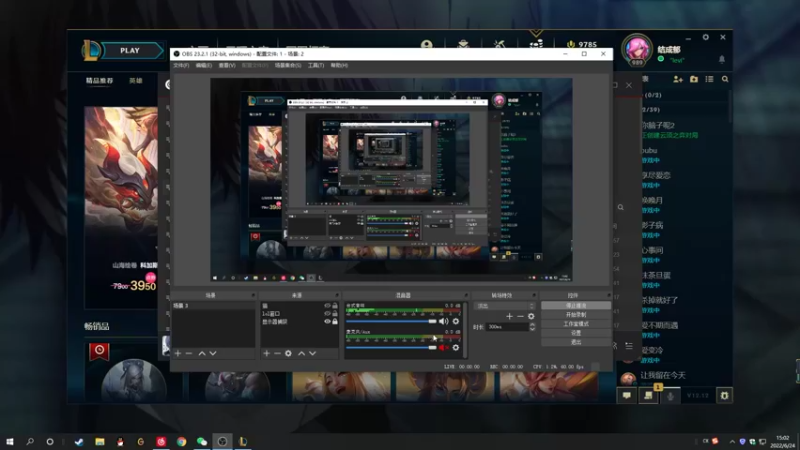This screenshot has height=450, width=800.
Task: Toggle visibility eye of the first source
Action: tap(327, 305)
